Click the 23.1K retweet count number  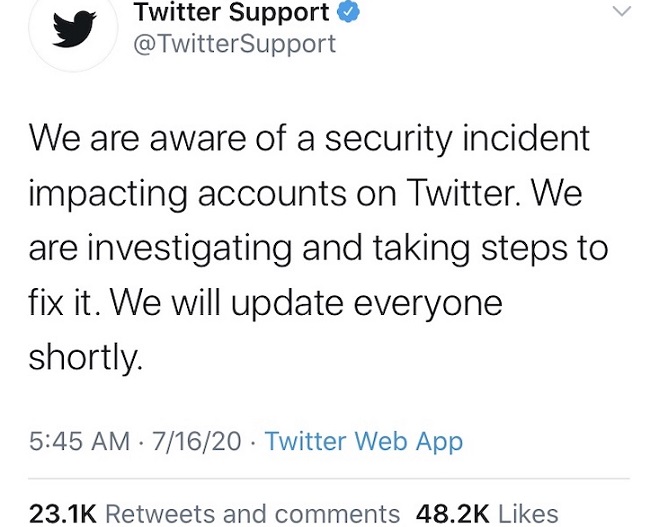click(62, 514)
